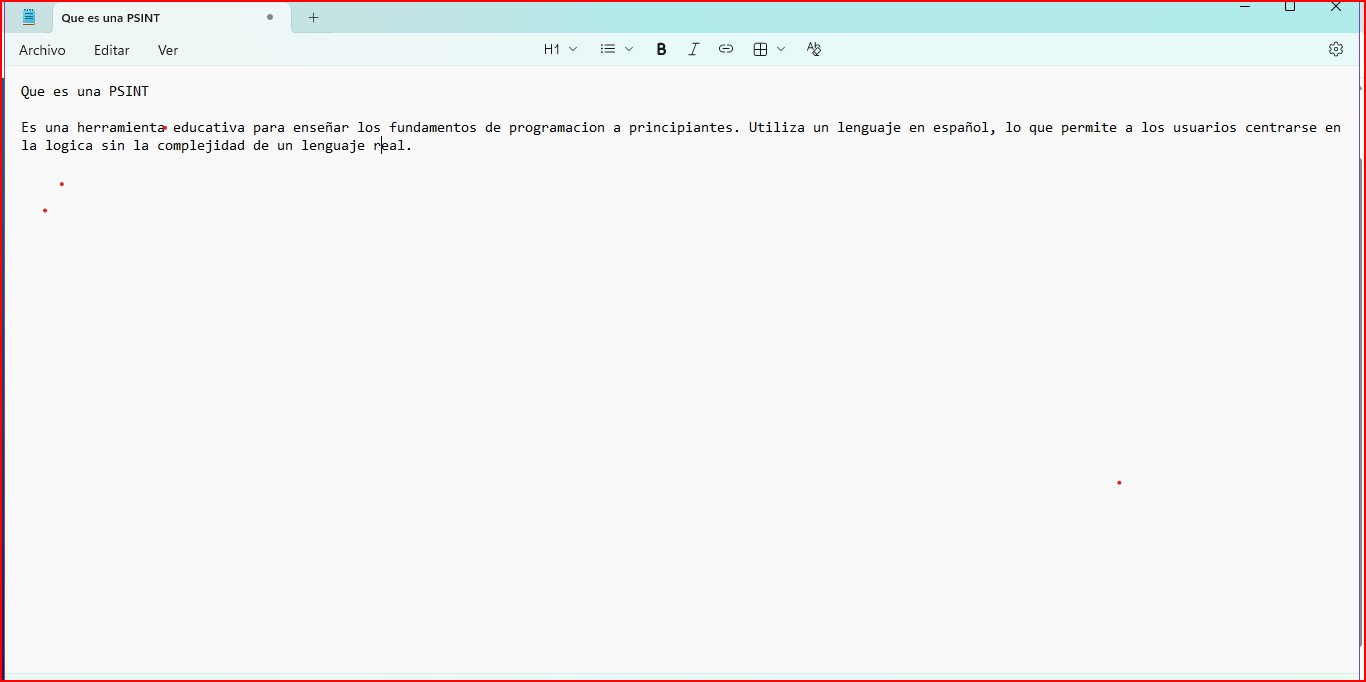Add a new tab with plus button
Image resolution: width=1366 pixels, height=682 pixels.
point(313,17)
